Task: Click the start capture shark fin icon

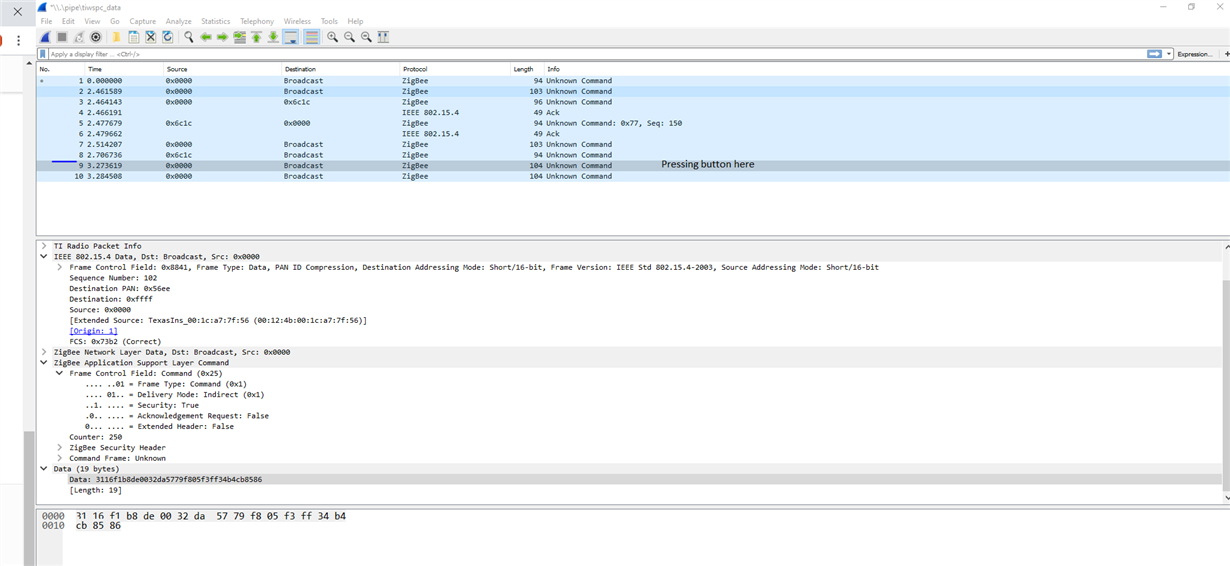Action: (45, 37)
